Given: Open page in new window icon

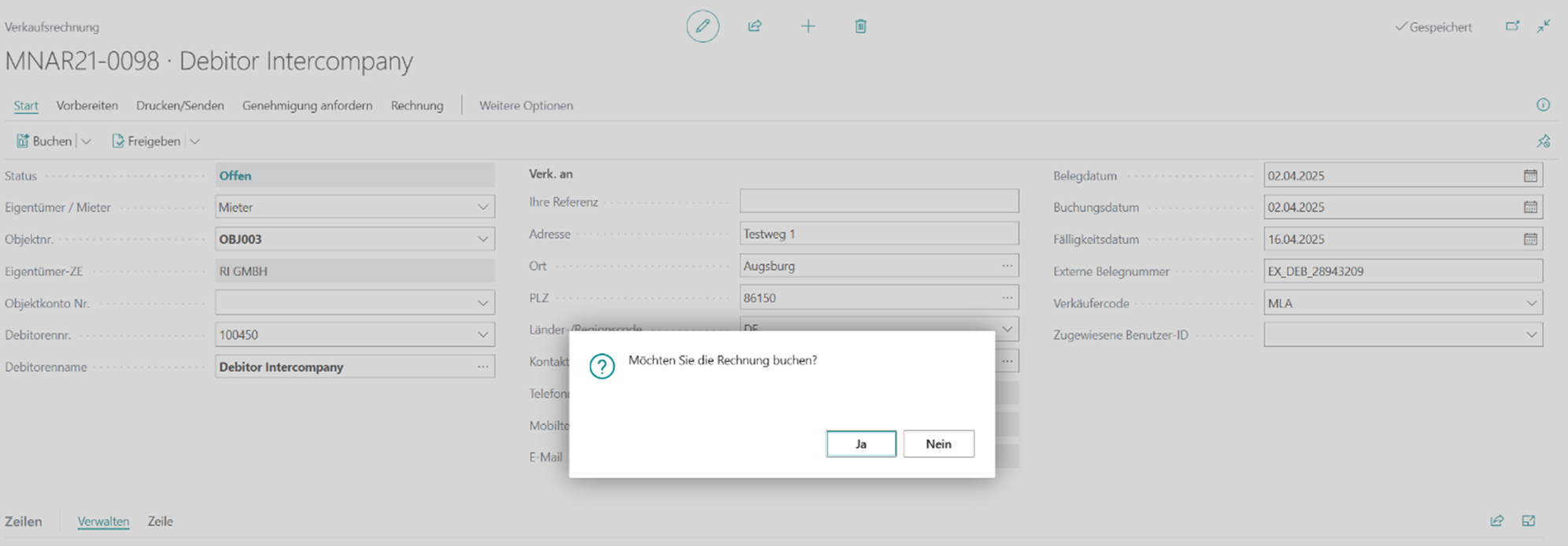Looking at the screenshot, I should [x=1512, y=27].
